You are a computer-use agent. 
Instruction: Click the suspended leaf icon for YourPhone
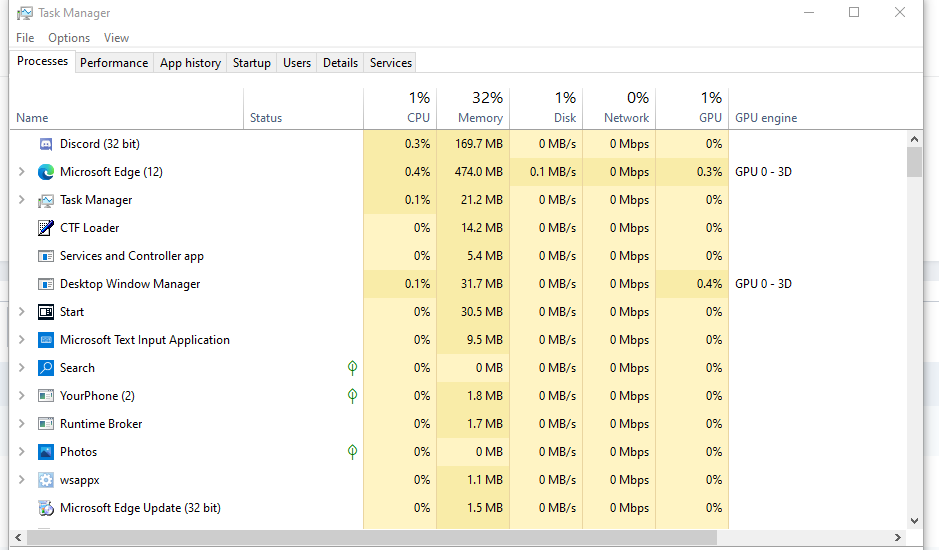point(352,396)
